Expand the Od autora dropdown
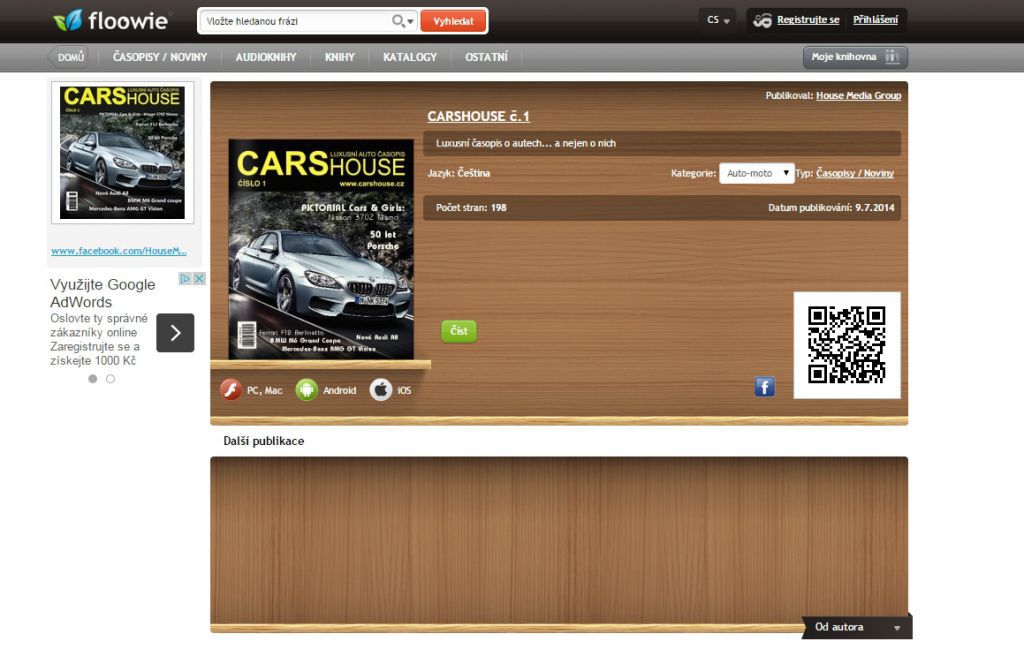 pyautogui.click(x=857, y=627)
